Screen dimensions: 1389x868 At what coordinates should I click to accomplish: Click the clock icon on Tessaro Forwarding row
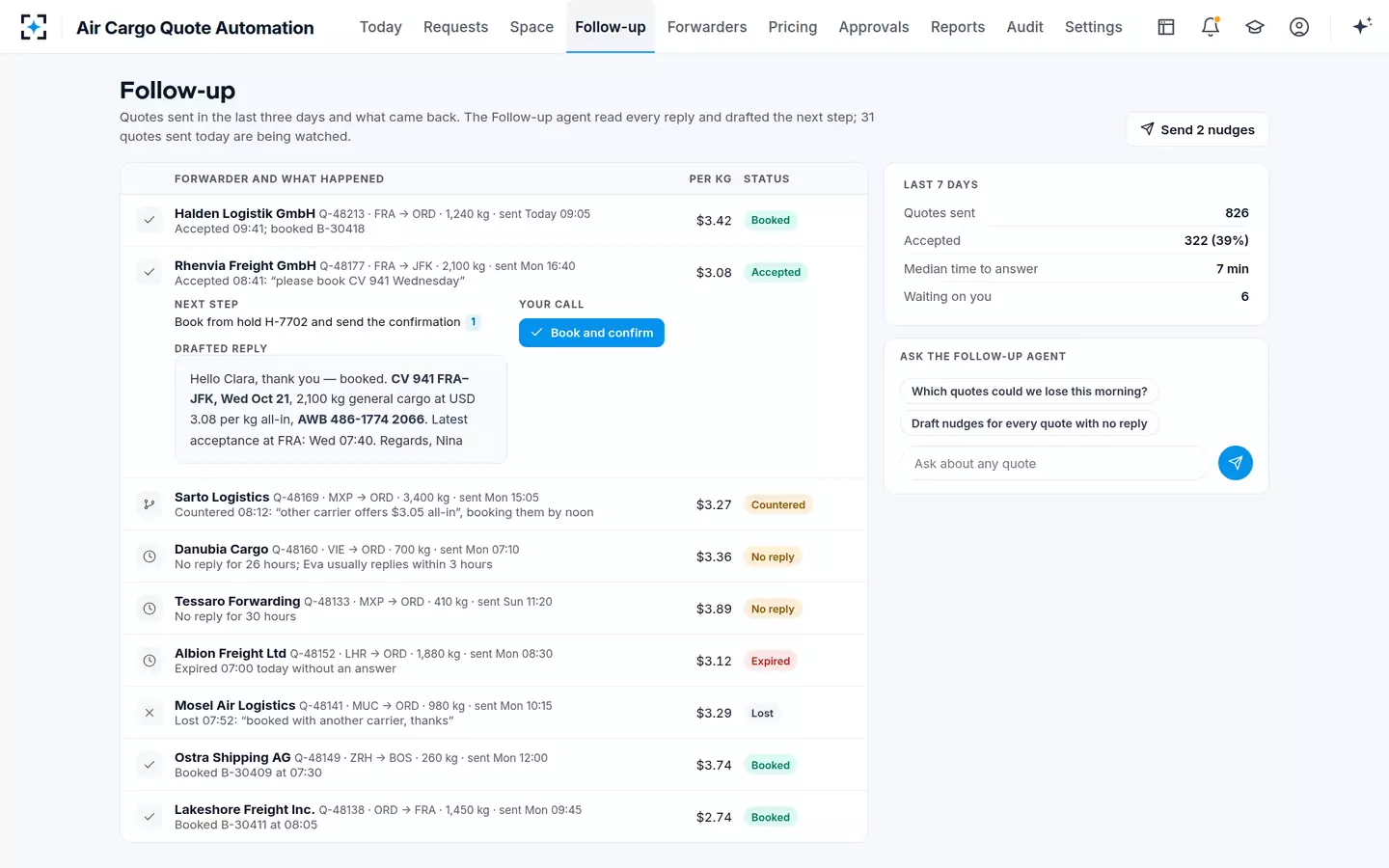pyautogui.click(x=150, y=609)
